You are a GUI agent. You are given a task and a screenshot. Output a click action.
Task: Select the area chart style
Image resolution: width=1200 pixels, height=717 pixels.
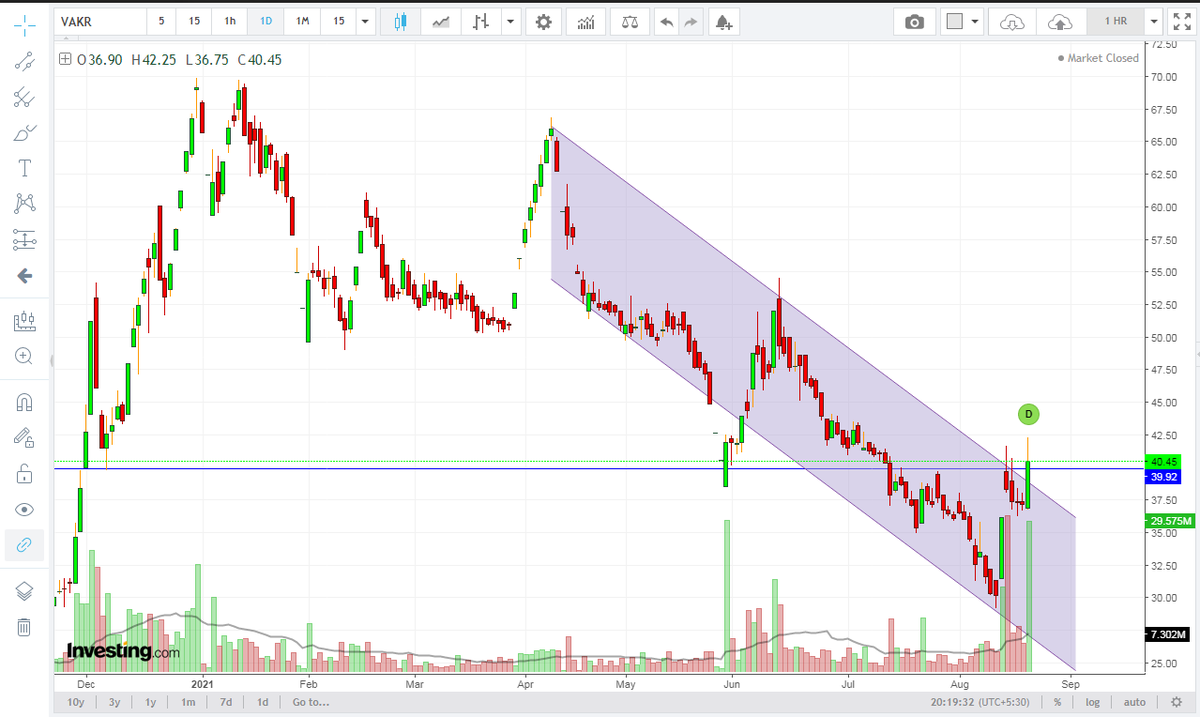point(441,21)
